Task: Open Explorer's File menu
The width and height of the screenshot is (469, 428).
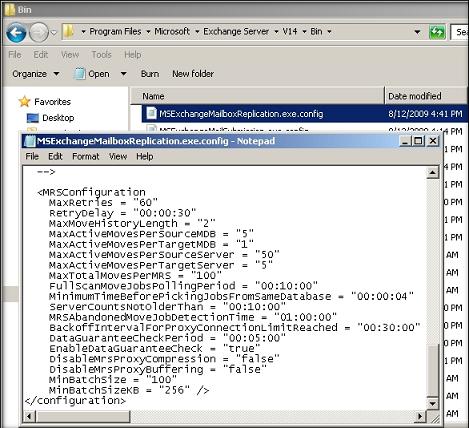Action: [x=15, y=54]
